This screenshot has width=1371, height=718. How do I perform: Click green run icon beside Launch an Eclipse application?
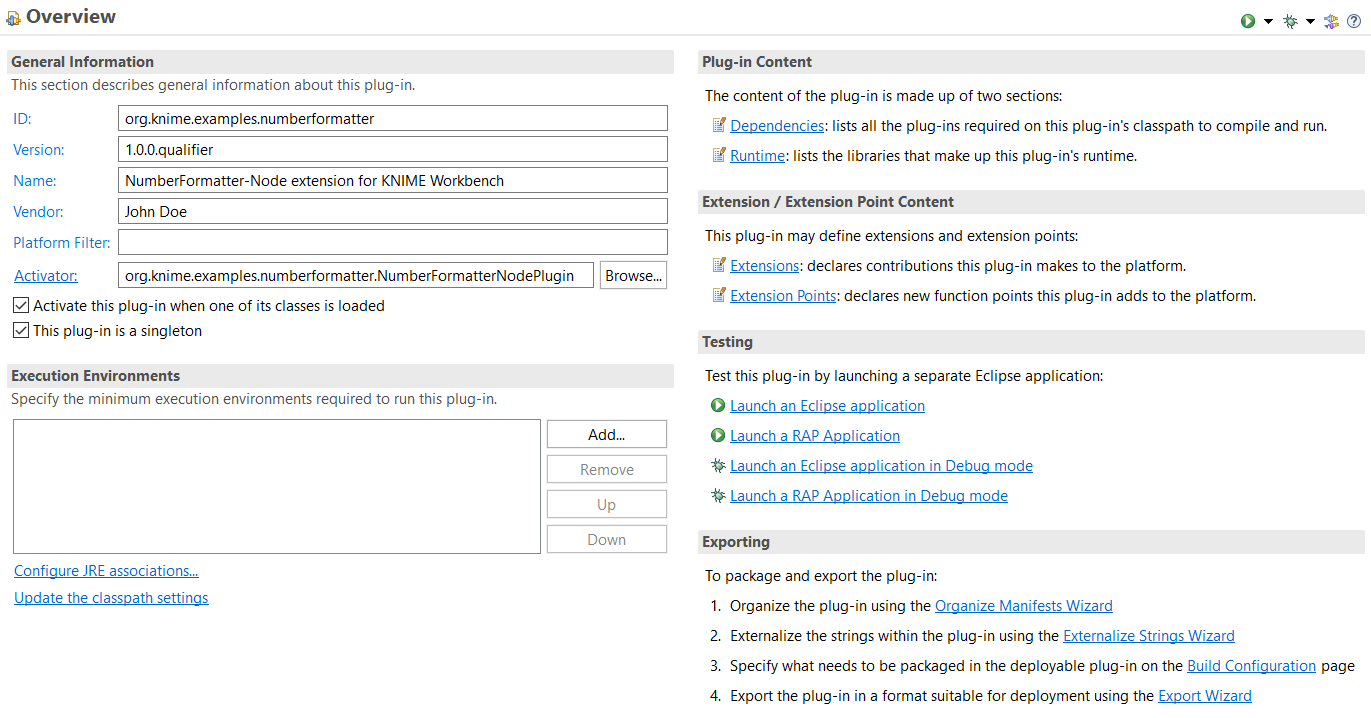pos(718,406)
